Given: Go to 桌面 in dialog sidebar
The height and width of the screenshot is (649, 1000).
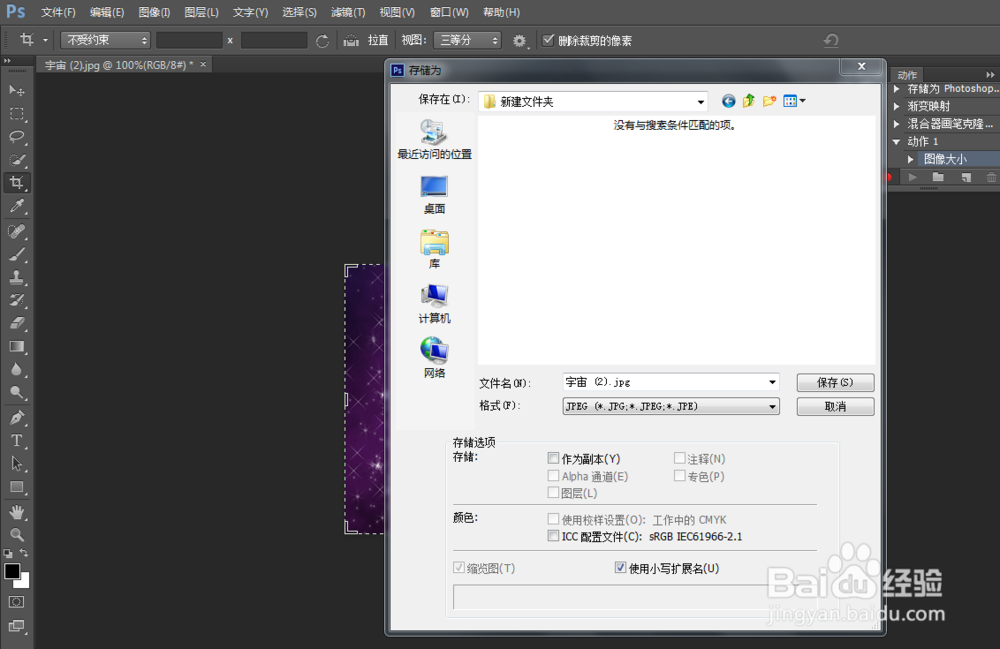Looking at the screenshot, I should coord(434,194).
